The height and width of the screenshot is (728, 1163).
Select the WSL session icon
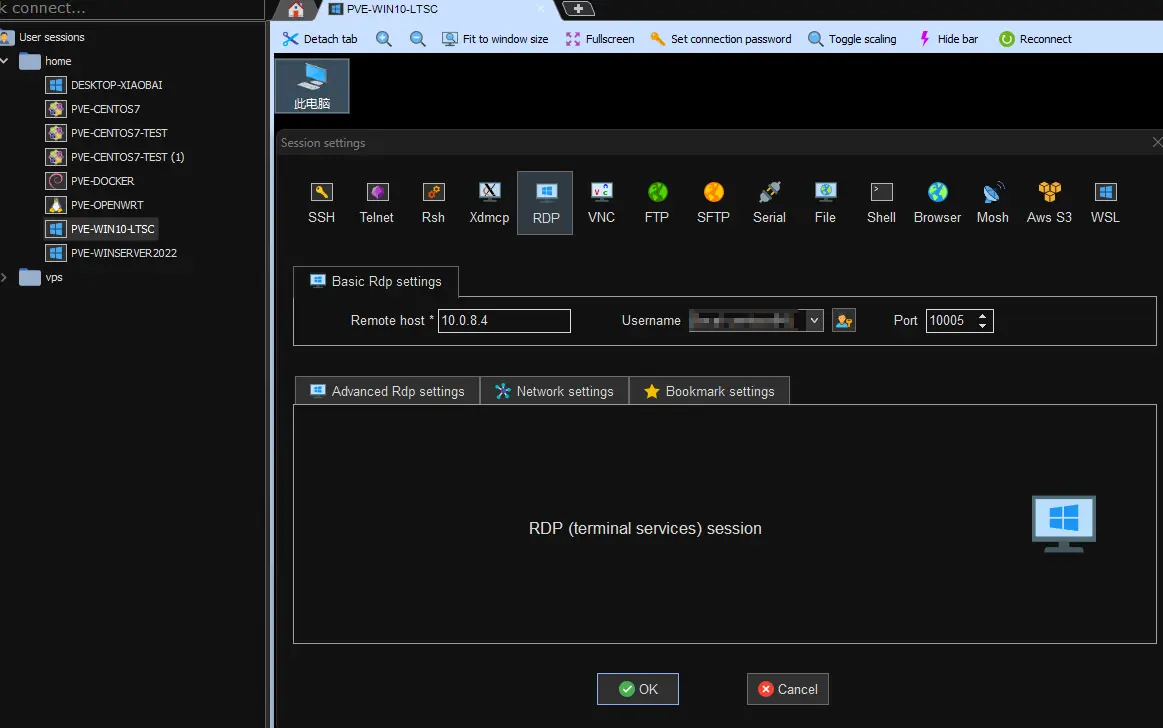1105,202
